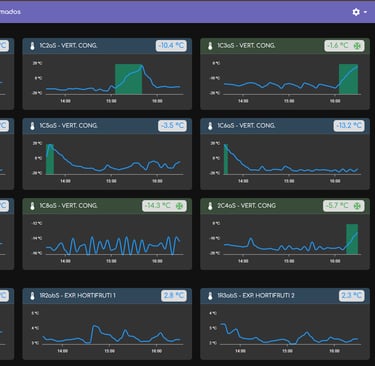Click the green highlighted band in the 2C4aS chart
Image resolution: width=375 pixels, height=366 pixels.
click(352, 239)
